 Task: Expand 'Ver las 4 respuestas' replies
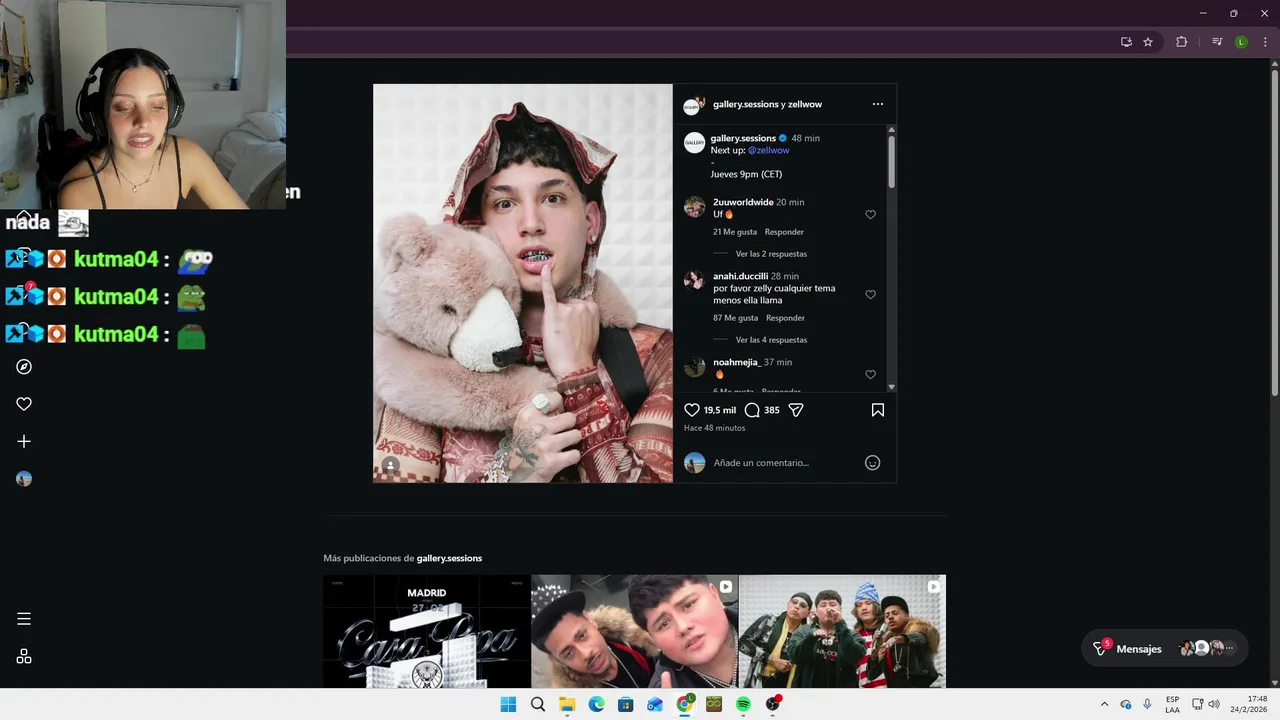[x=771, y=340]
